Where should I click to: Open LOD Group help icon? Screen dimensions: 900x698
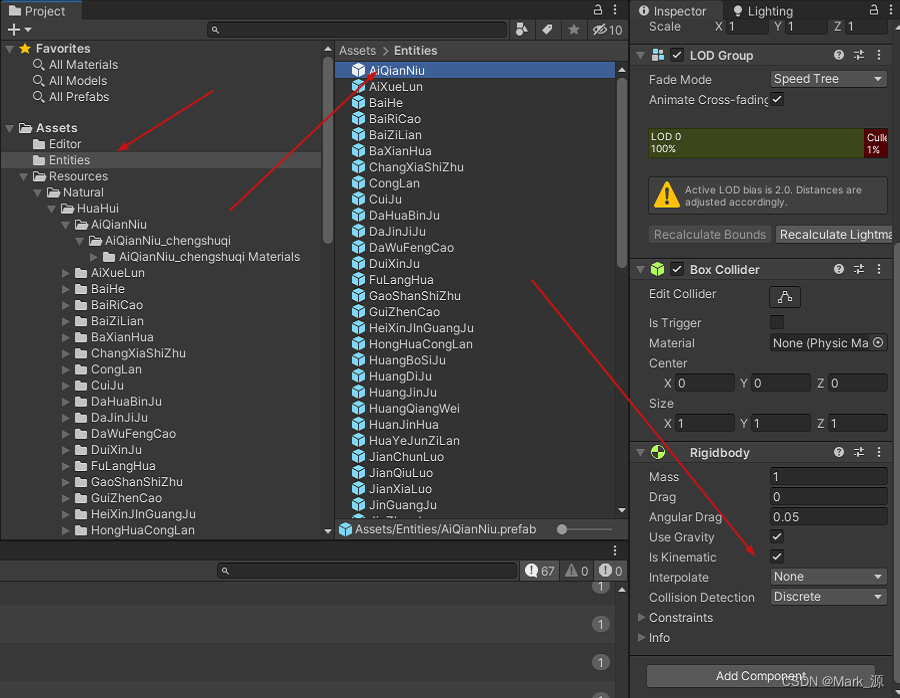coord(839,55)
